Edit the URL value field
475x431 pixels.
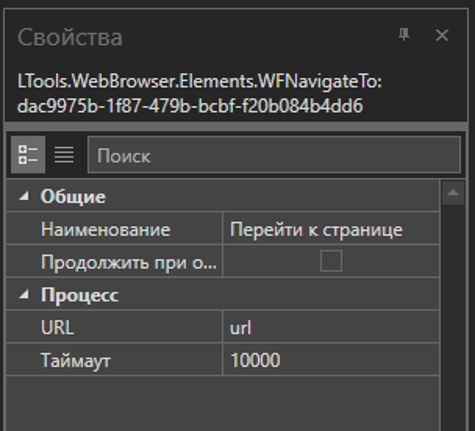pos(331,327)
